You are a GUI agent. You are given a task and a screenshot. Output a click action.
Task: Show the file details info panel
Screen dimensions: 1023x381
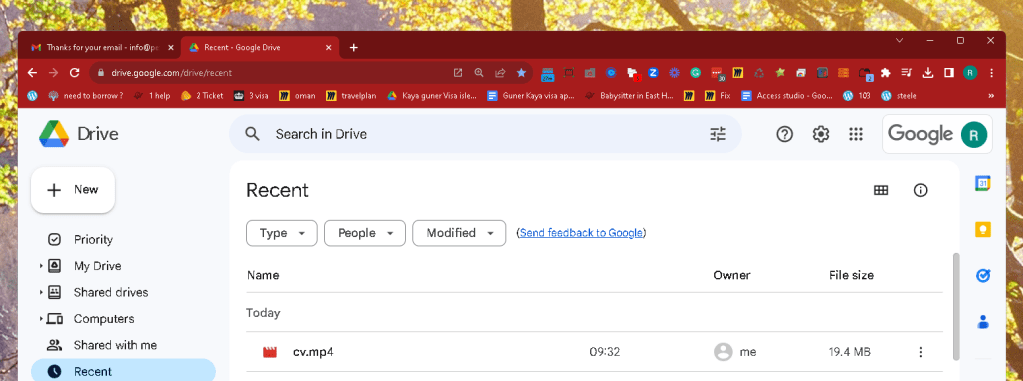coord(921,190)
